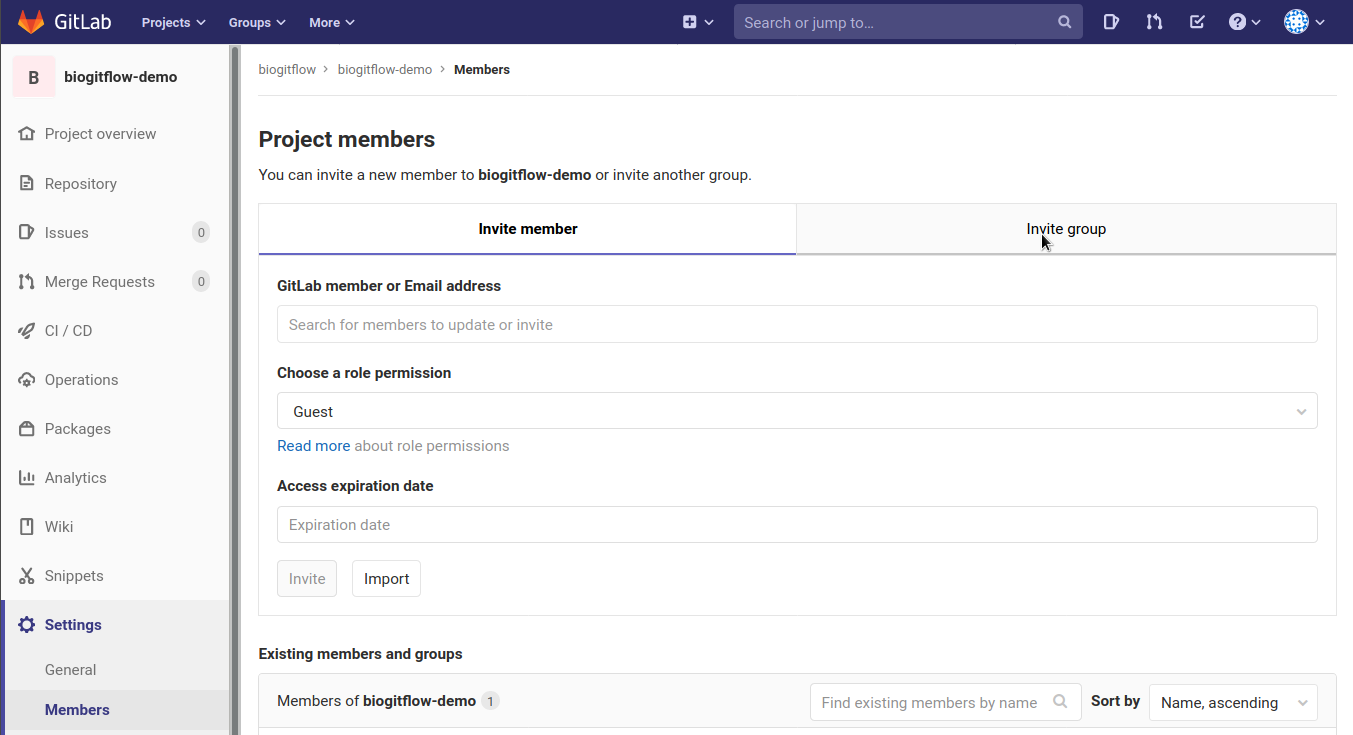
Task: Click the Packages sidebar icon
Action: point(27,429)
